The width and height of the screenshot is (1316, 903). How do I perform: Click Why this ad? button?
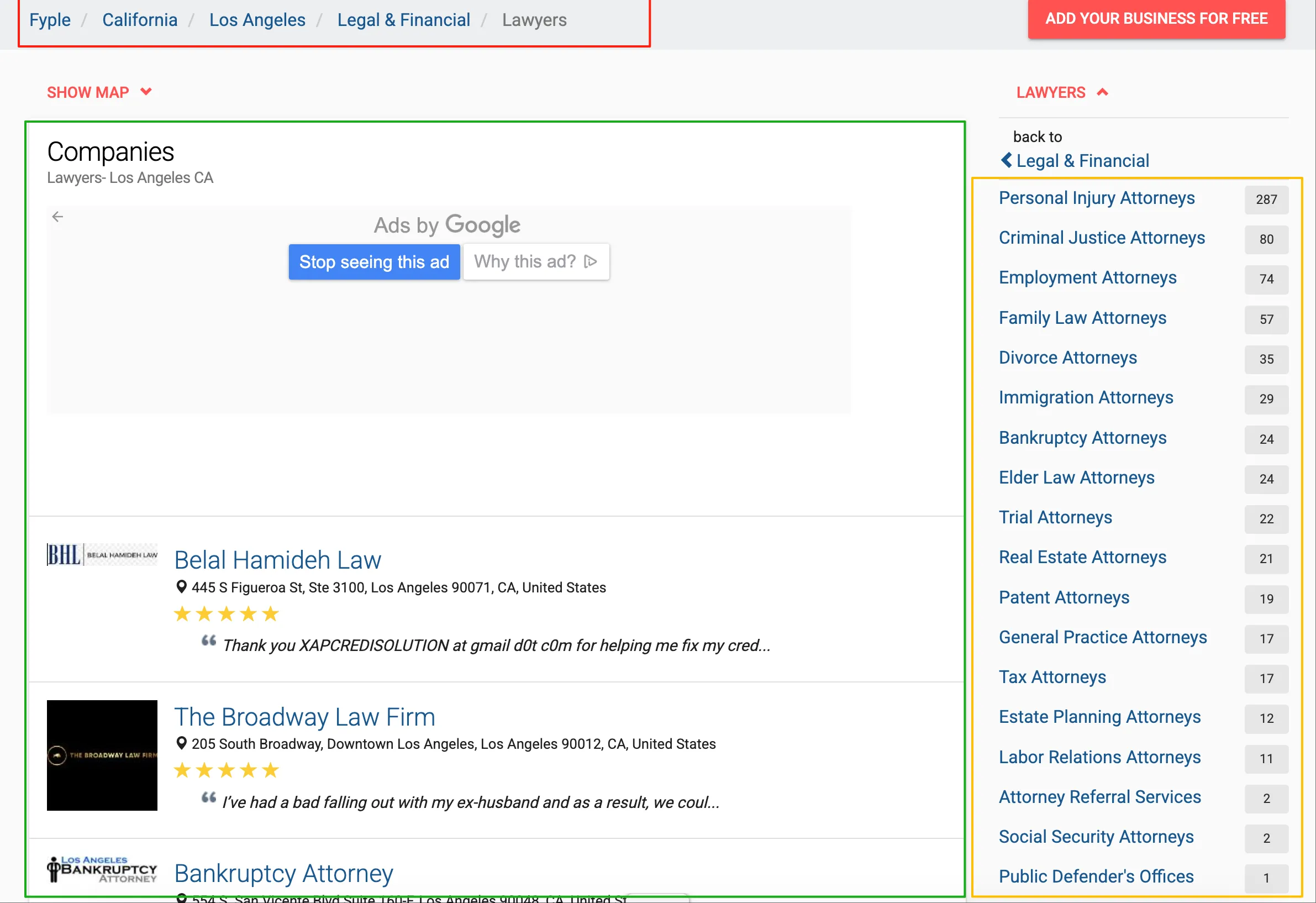click(536, 262)
